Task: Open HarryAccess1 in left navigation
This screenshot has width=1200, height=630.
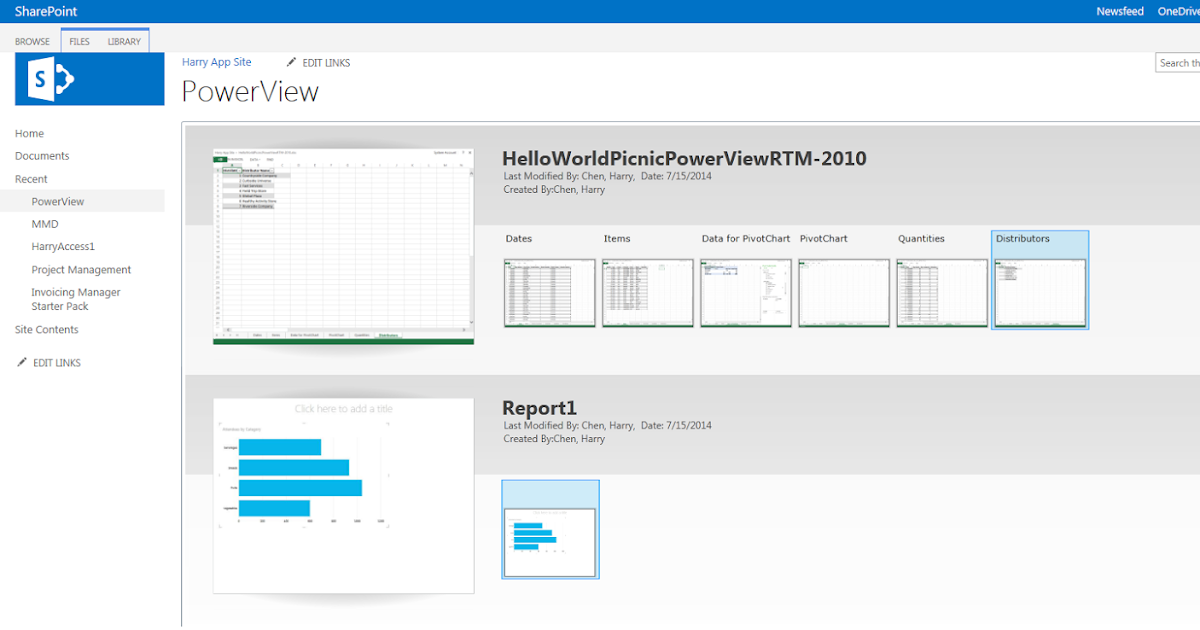Action: pyautogui.click(x=63, y=246)
